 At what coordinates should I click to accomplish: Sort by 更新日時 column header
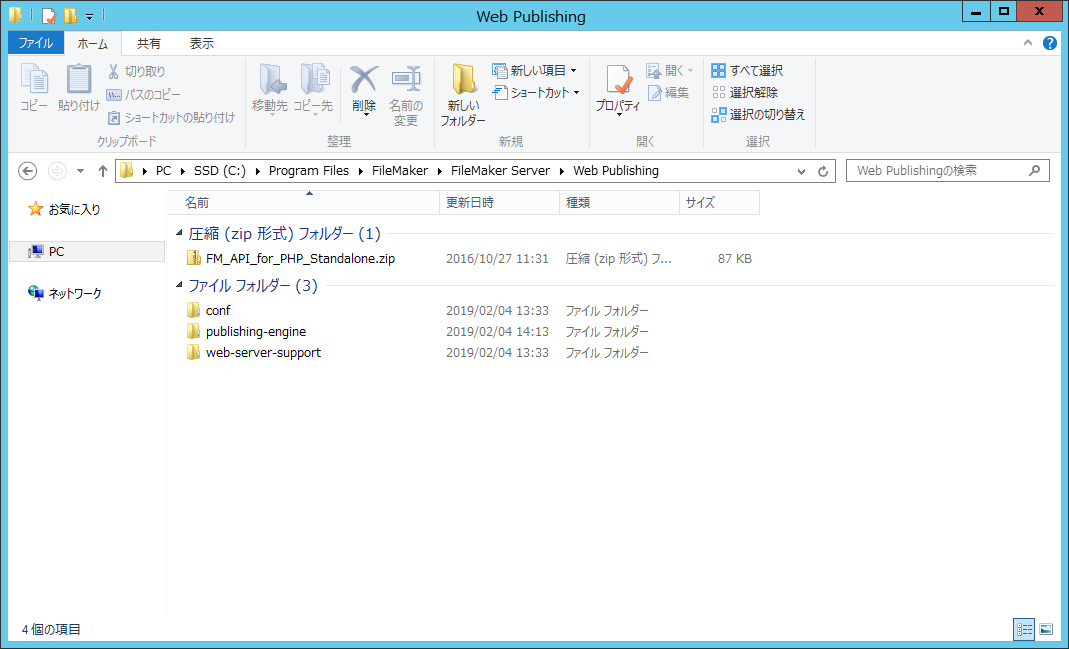click(x=499, y=203)
